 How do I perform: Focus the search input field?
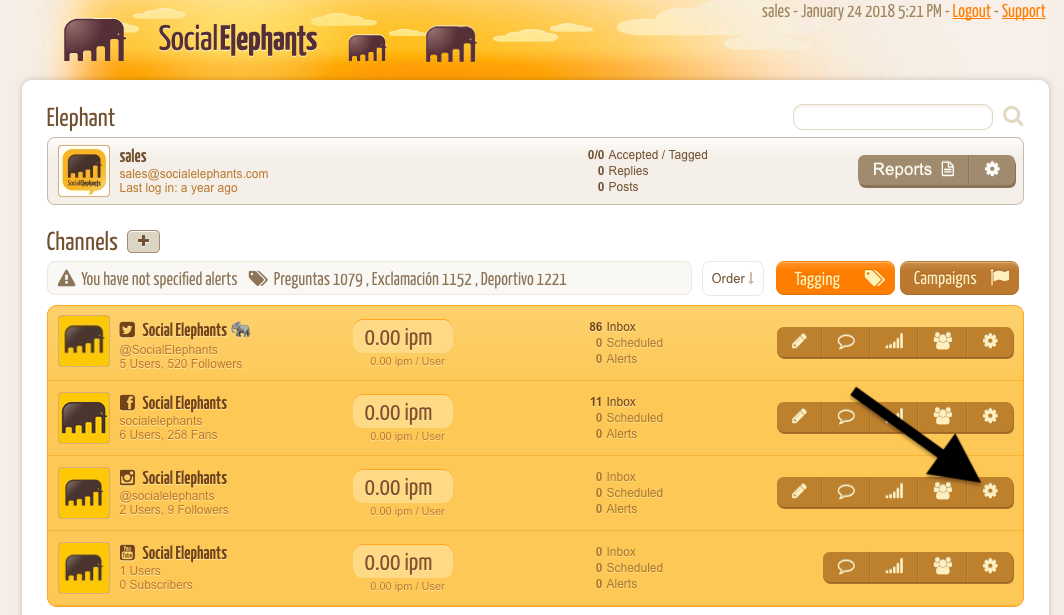pos(892,117)
